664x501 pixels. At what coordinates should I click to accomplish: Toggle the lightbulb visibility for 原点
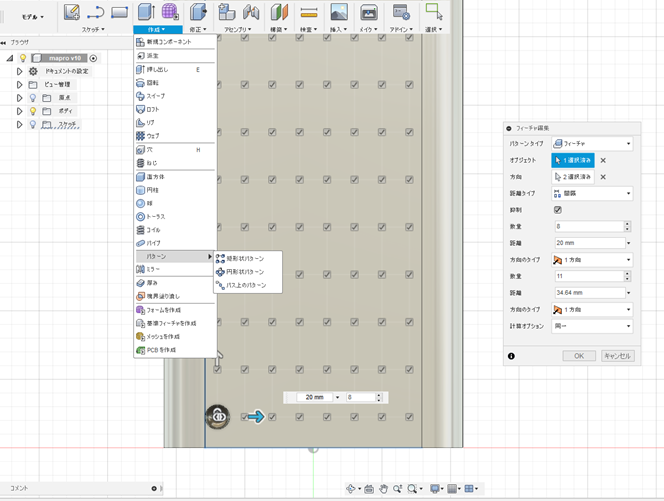33,98
